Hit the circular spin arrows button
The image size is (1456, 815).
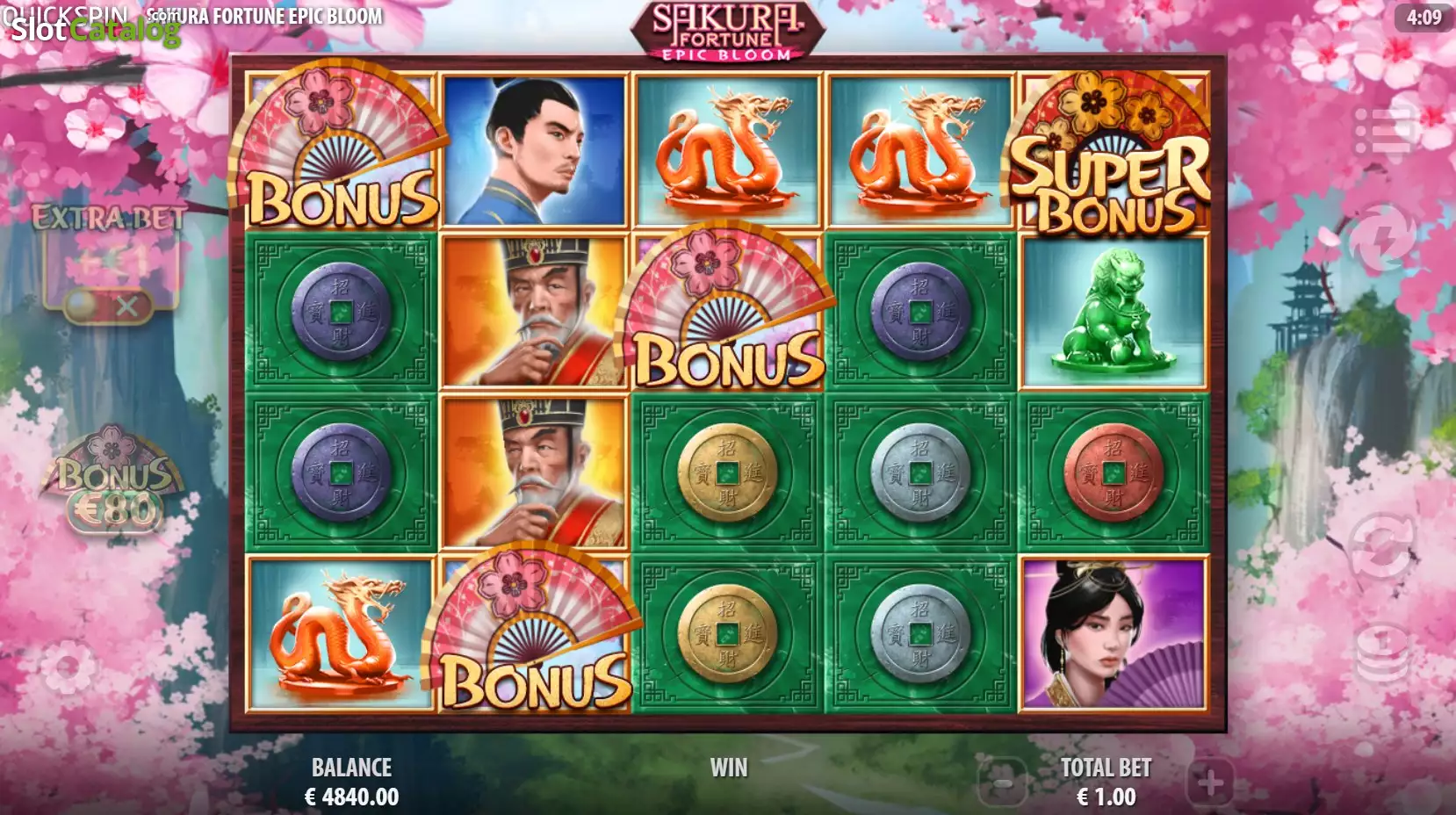pos(1382,545)
